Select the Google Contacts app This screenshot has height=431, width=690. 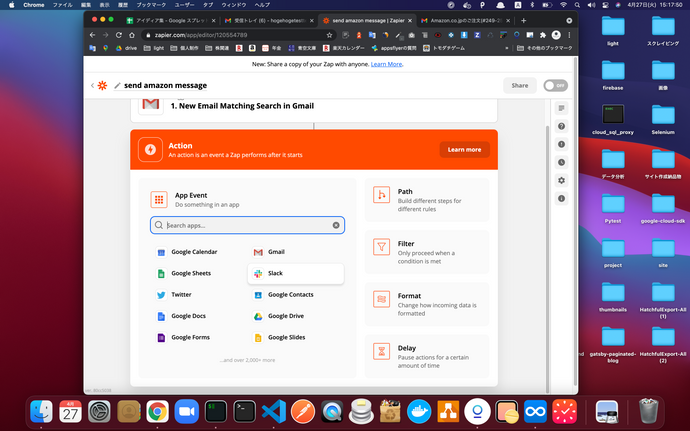click(296, 295)
